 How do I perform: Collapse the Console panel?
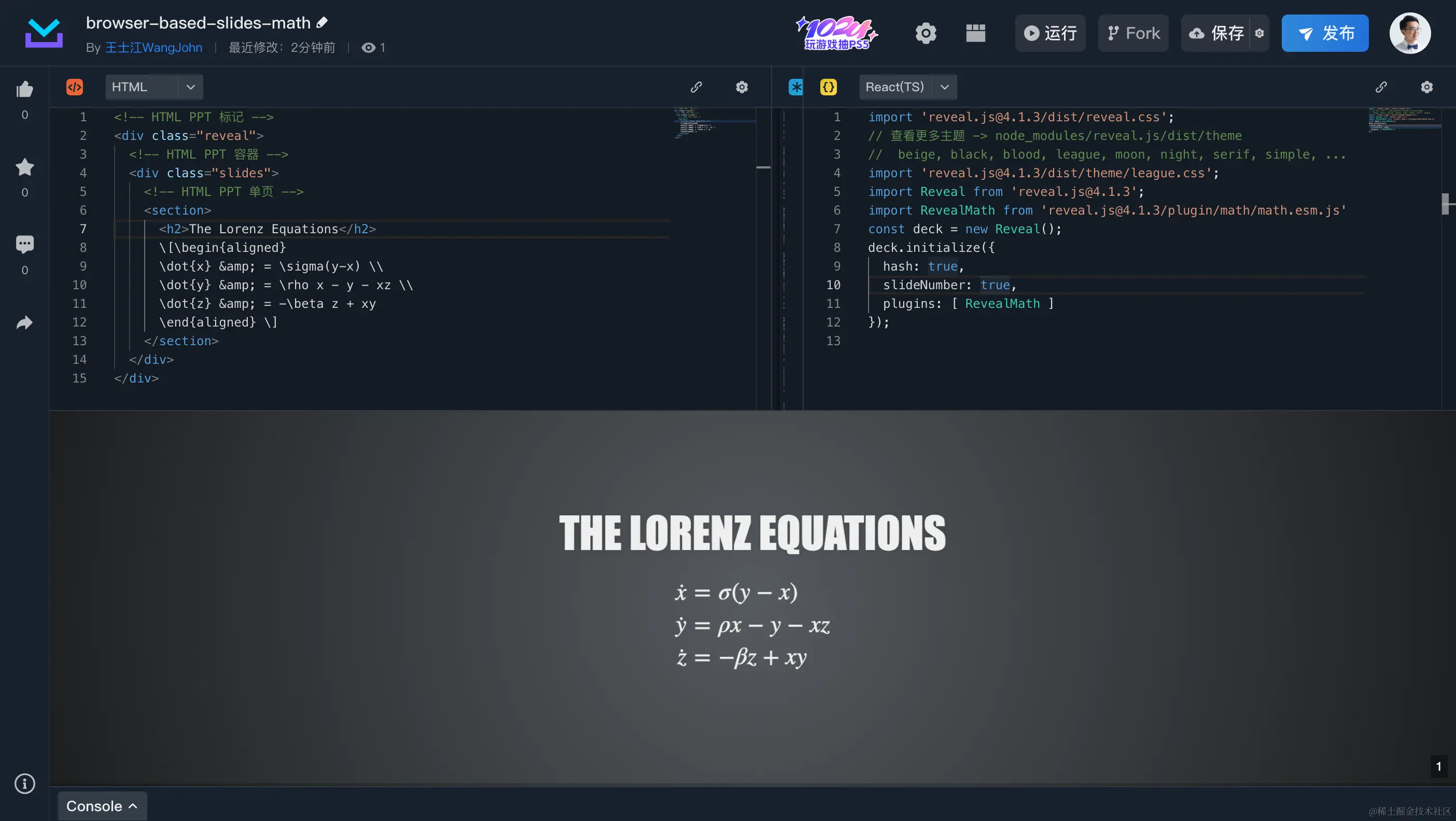click(133, 806)
